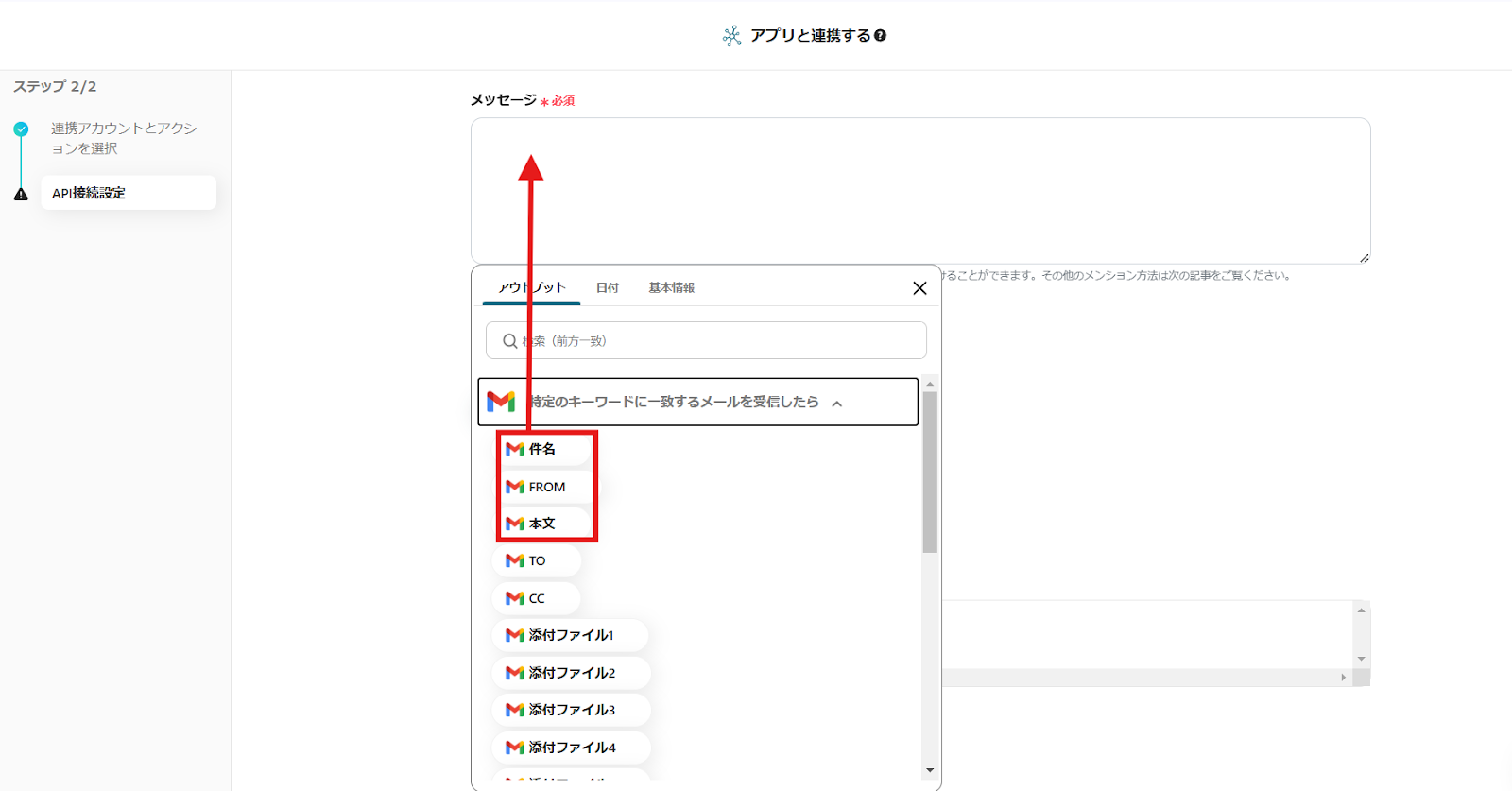Screen dimensions: 1512x791
Task: Insert the 件名 Gmail output
Action: (541, 449)
